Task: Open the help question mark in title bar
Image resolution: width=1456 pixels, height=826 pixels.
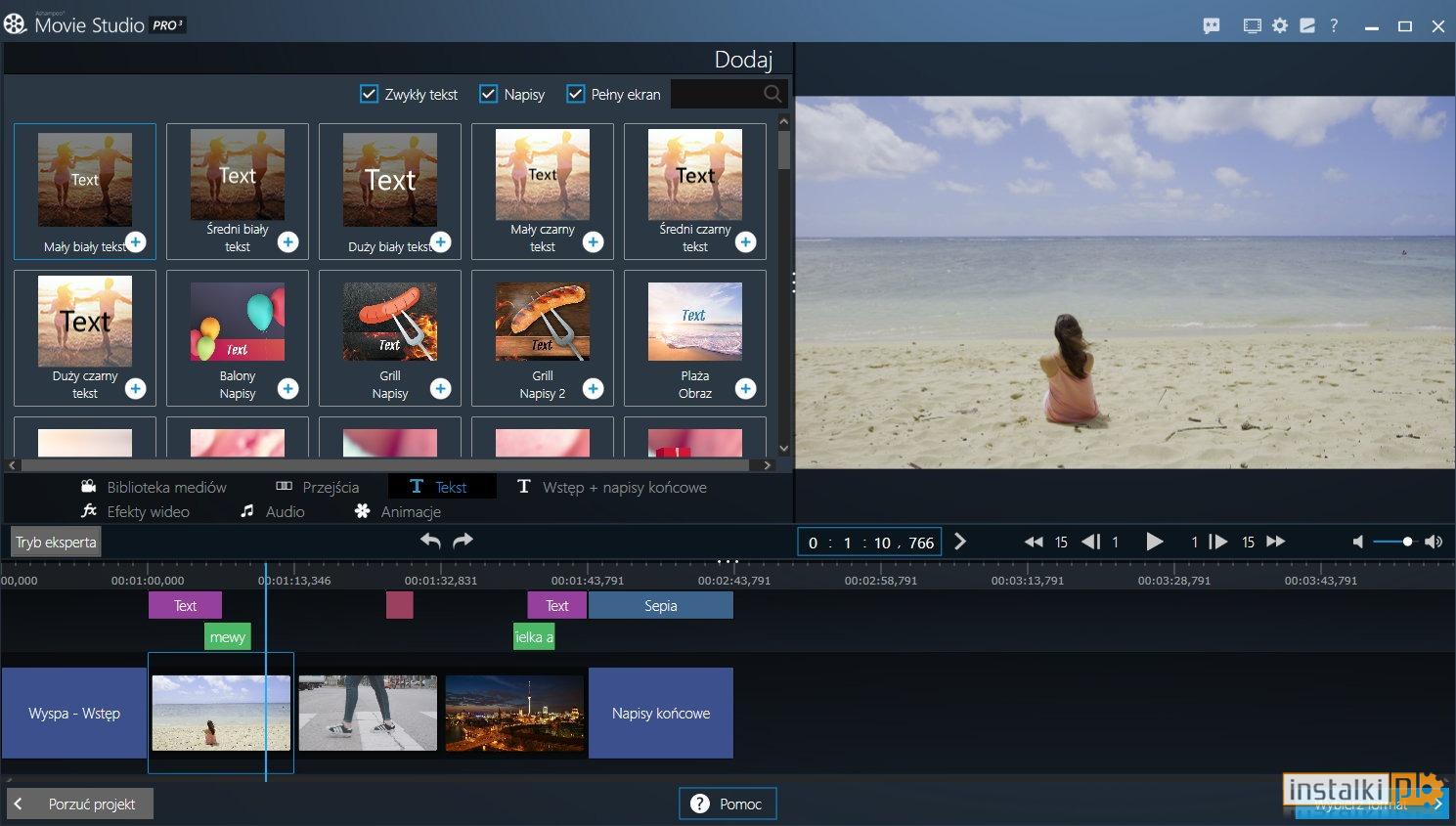Action: pos(1334,26)
